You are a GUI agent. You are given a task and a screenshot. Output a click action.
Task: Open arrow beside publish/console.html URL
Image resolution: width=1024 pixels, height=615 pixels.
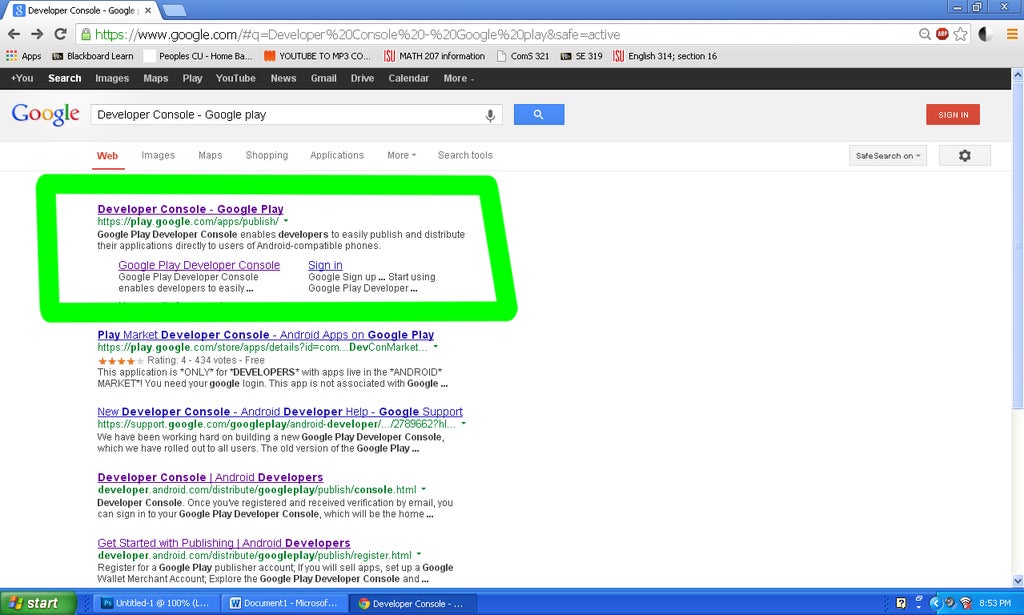[x=424, y=488]
